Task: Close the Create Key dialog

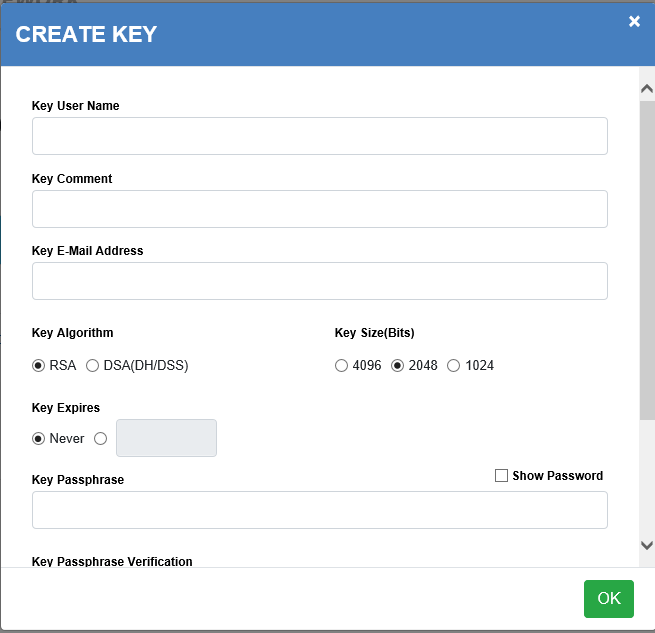Action: point(634,21)
